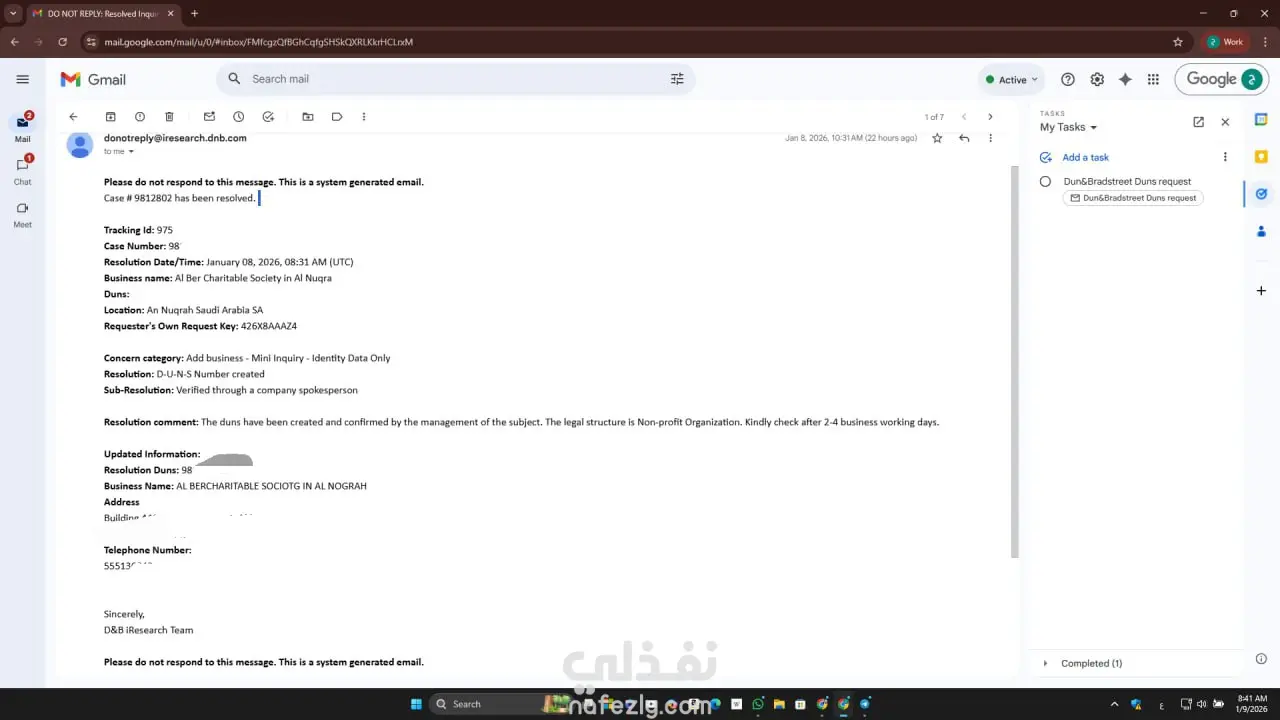Screen dimensions: 1280x720
Task: Open Contacts in side panel
Action: [1261, 231]
